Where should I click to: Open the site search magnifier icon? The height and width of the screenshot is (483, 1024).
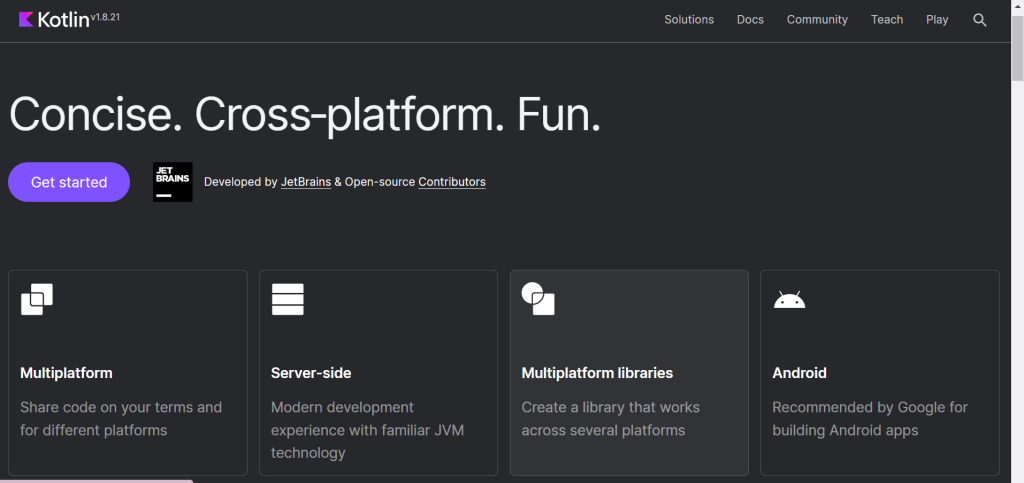(x=980, y=20)
